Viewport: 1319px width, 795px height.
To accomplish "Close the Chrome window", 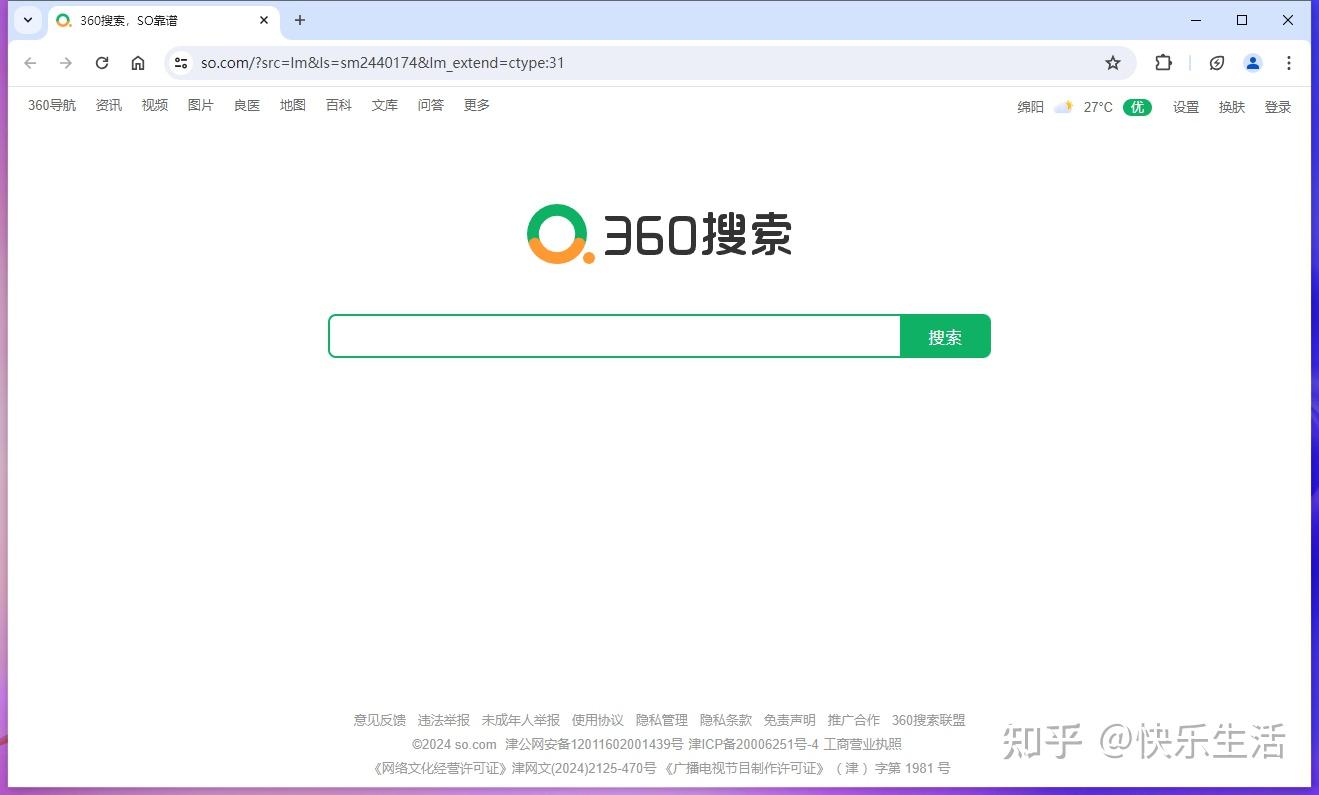I will (1288, 20).
